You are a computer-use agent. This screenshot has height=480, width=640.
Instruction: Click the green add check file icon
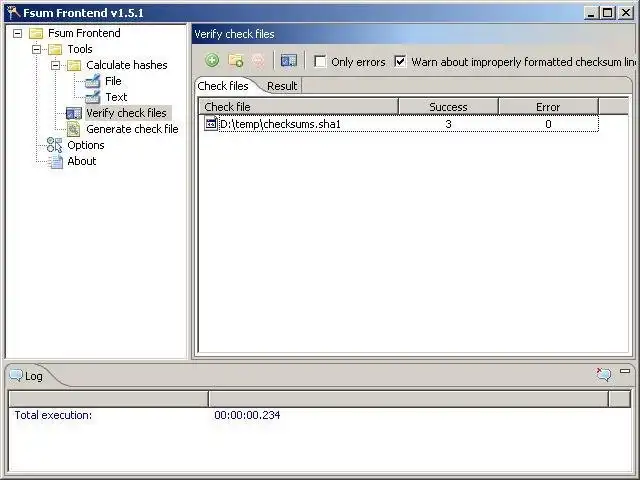pyautogui.click(x=212, y=61)
